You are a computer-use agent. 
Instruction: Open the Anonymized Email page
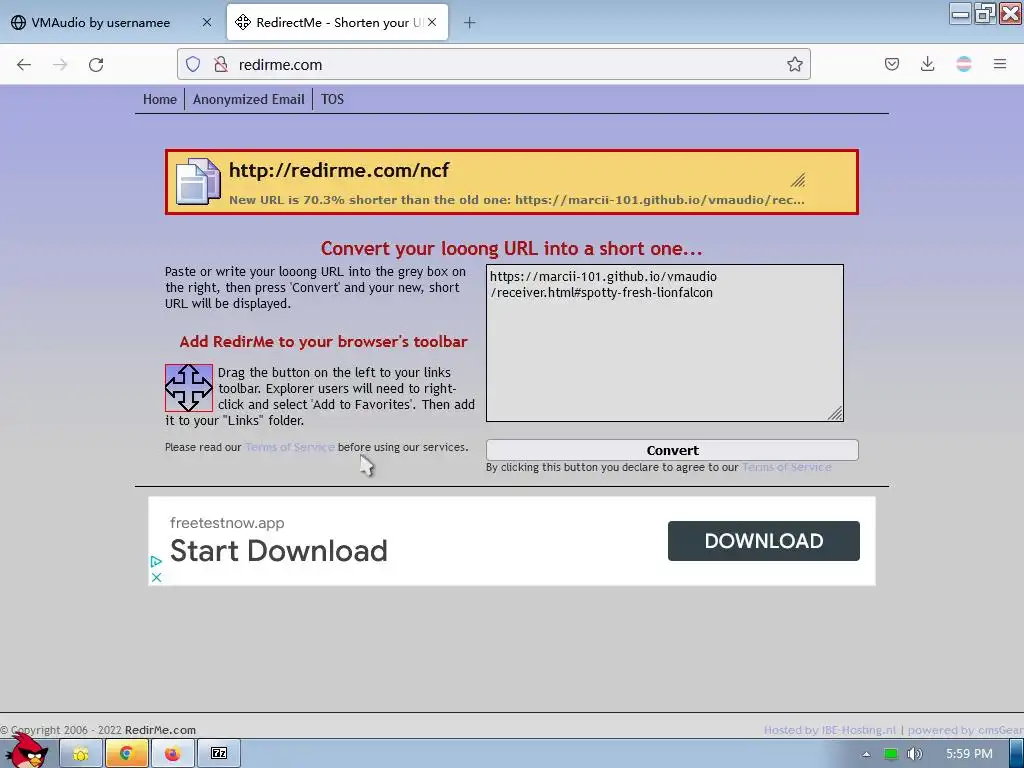(x=248, y=99)
